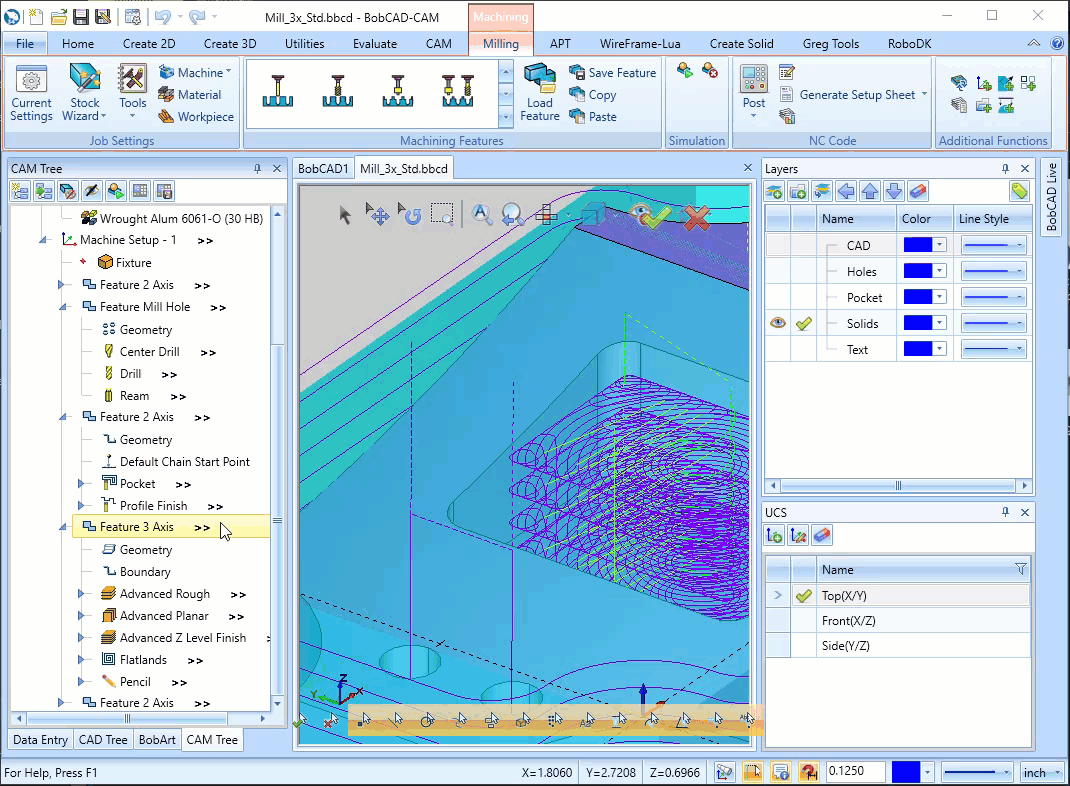Screen dimensions: 1070x786
Task: Click the Material button
Action: click(x=190, y=95)
